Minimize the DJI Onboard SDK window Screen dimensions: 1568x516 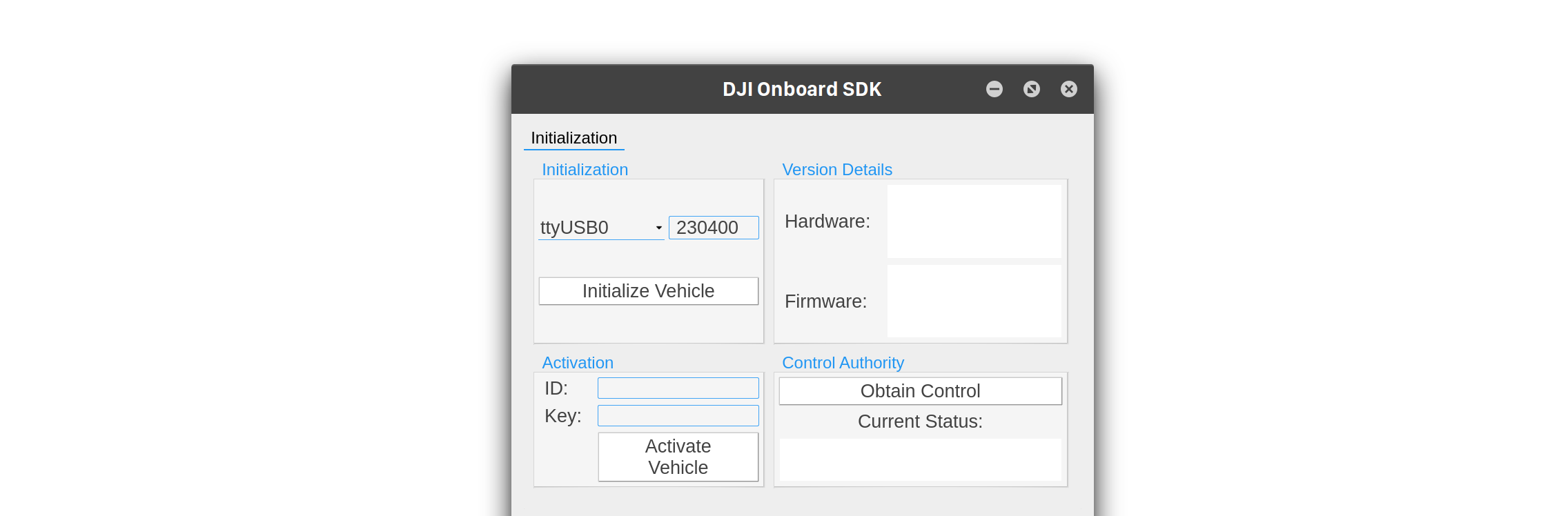click(994, 89)
